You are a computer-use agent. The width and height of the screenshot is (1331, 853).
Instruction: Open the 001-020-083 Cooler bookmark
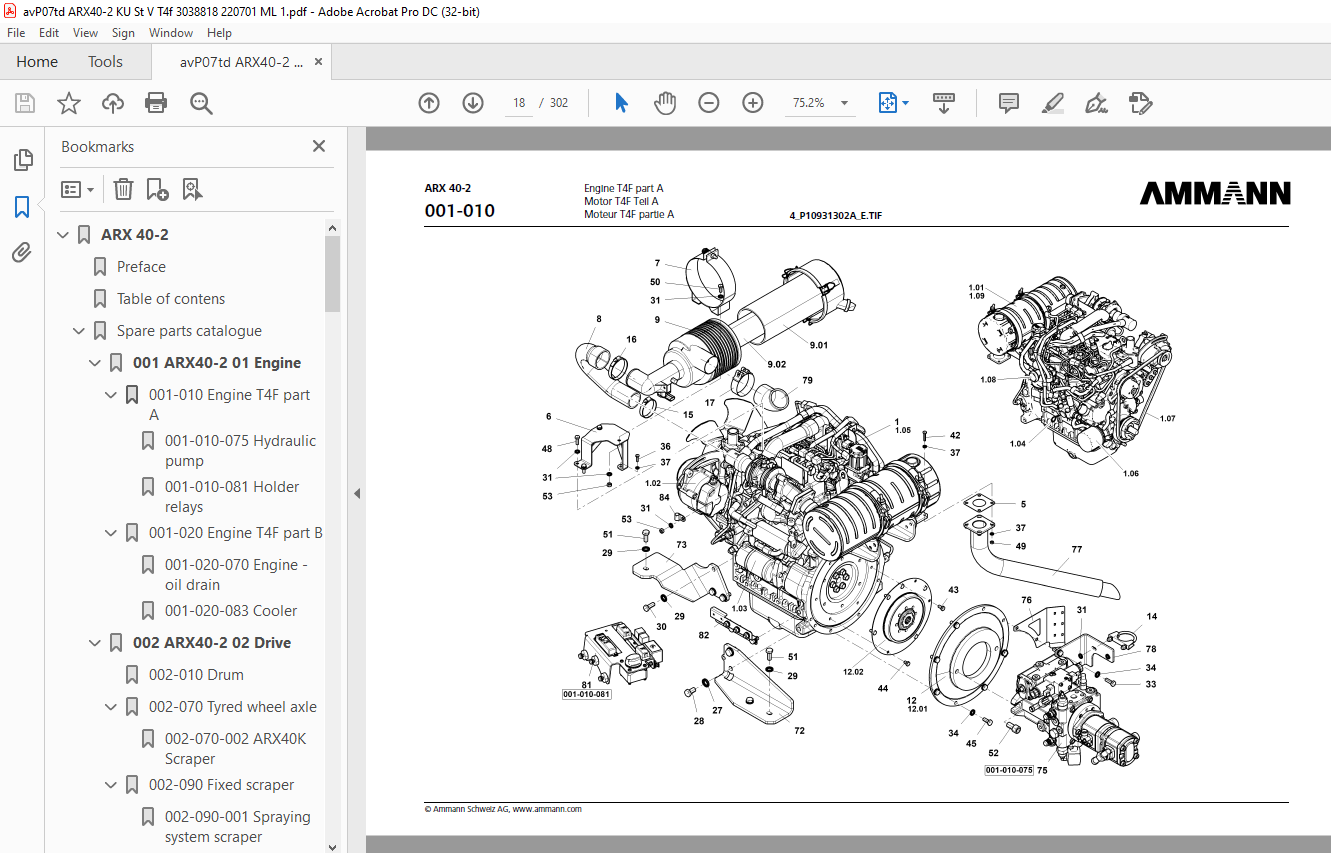(x=231, y=611)
